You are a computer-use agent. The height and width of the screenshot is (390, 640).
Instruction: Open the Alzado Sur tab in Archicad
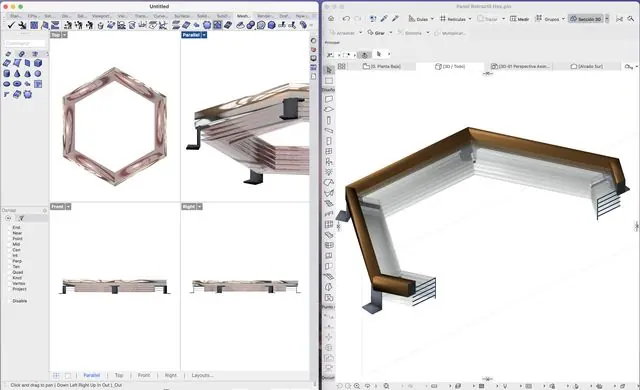tap(587, 66)
